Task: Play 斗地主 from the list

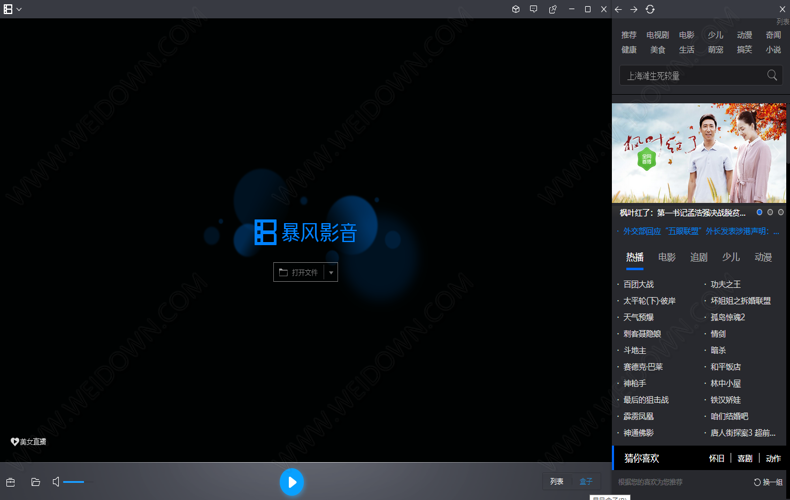Action: (634, 350)
